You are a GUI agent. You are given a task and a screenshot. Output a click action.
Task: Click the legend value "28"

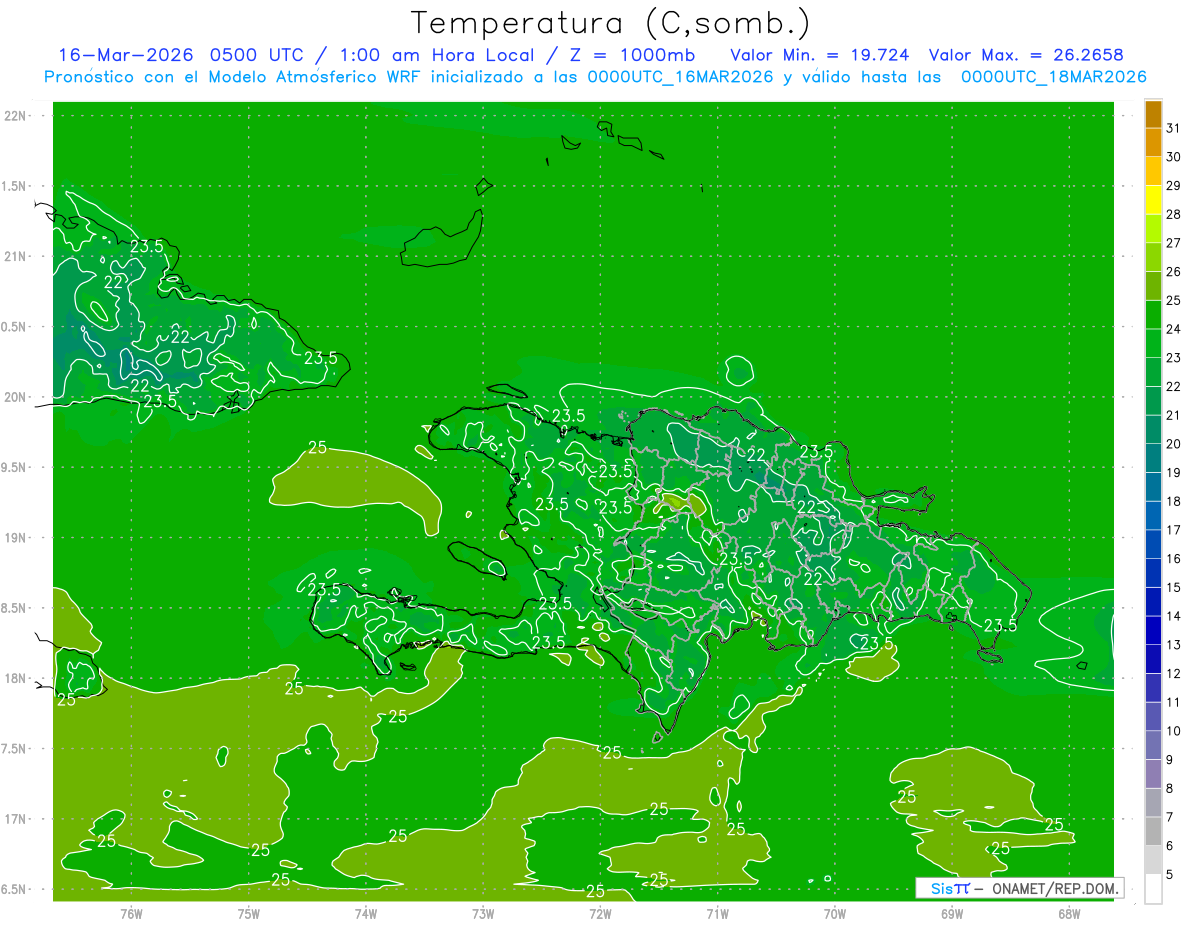point(1174,214)
